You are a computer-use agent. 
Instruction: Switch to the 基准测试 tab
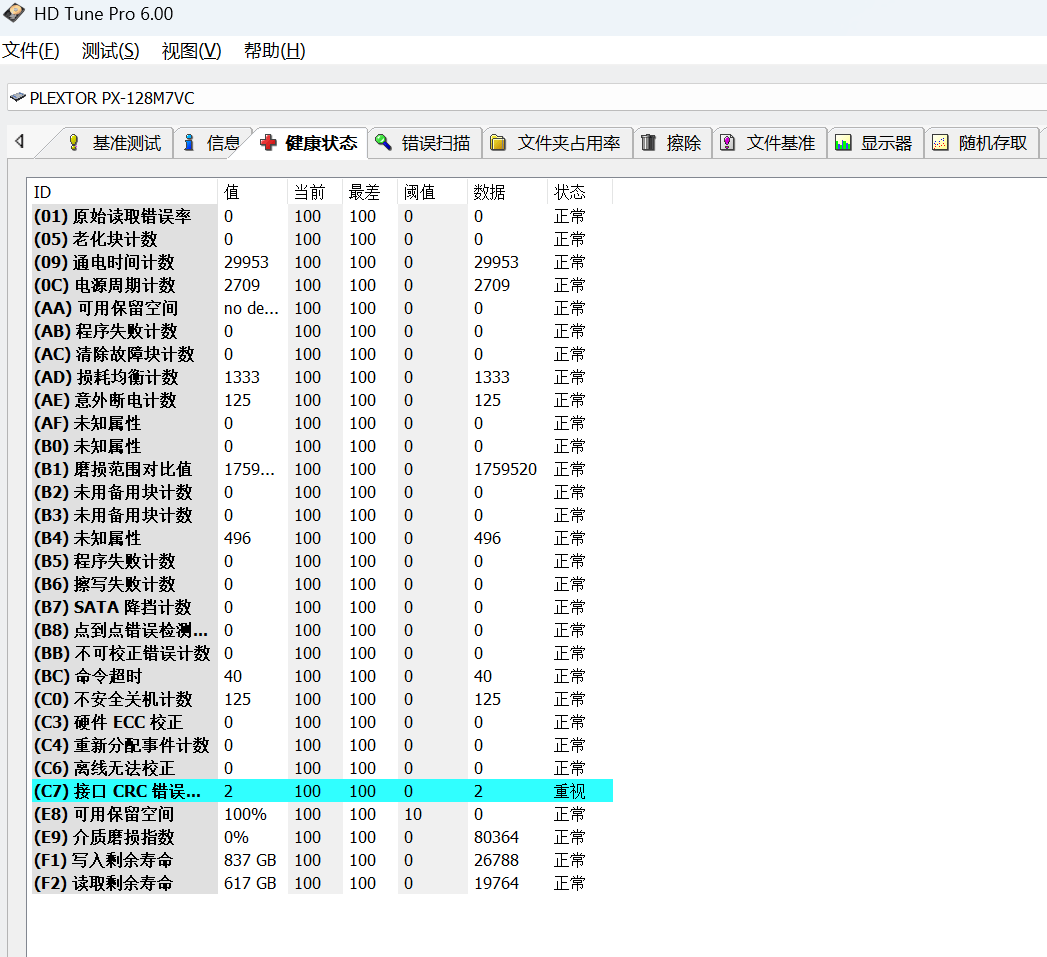pyautogui.click(x=116, y=143)
